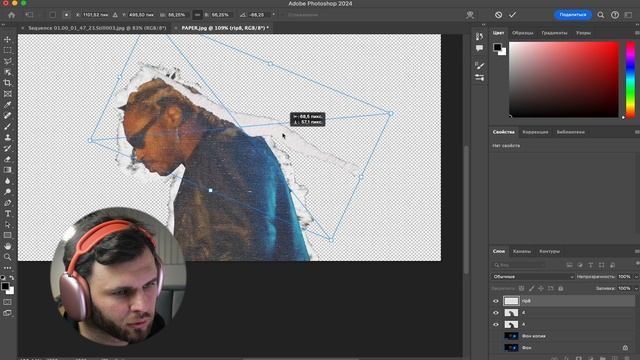Open the extra tools ellipsis menu
This screenshot has height=360, width=640.
(x=7, y=268)
